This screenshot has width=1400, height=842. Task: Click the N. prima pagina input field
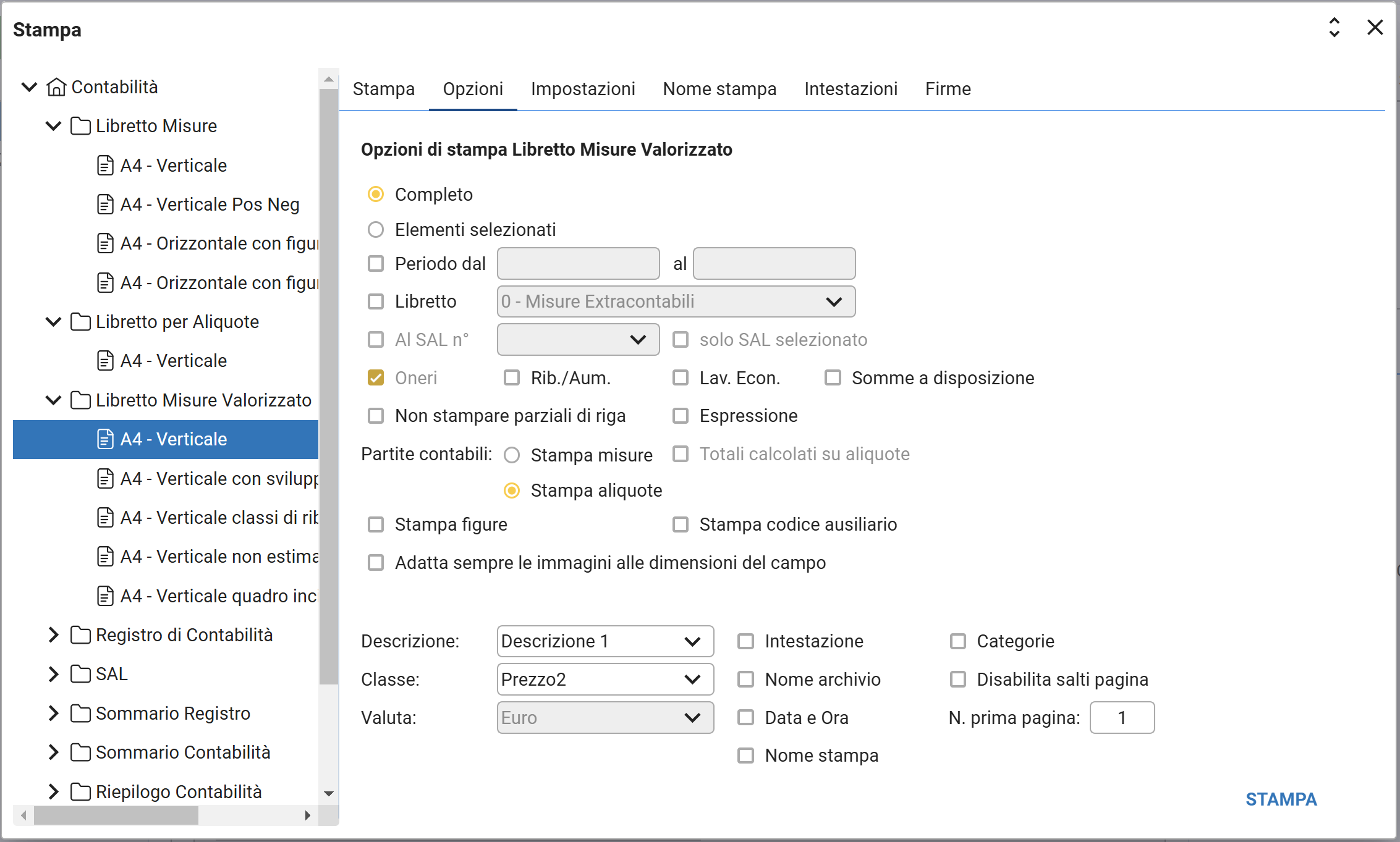[1121, 718]
